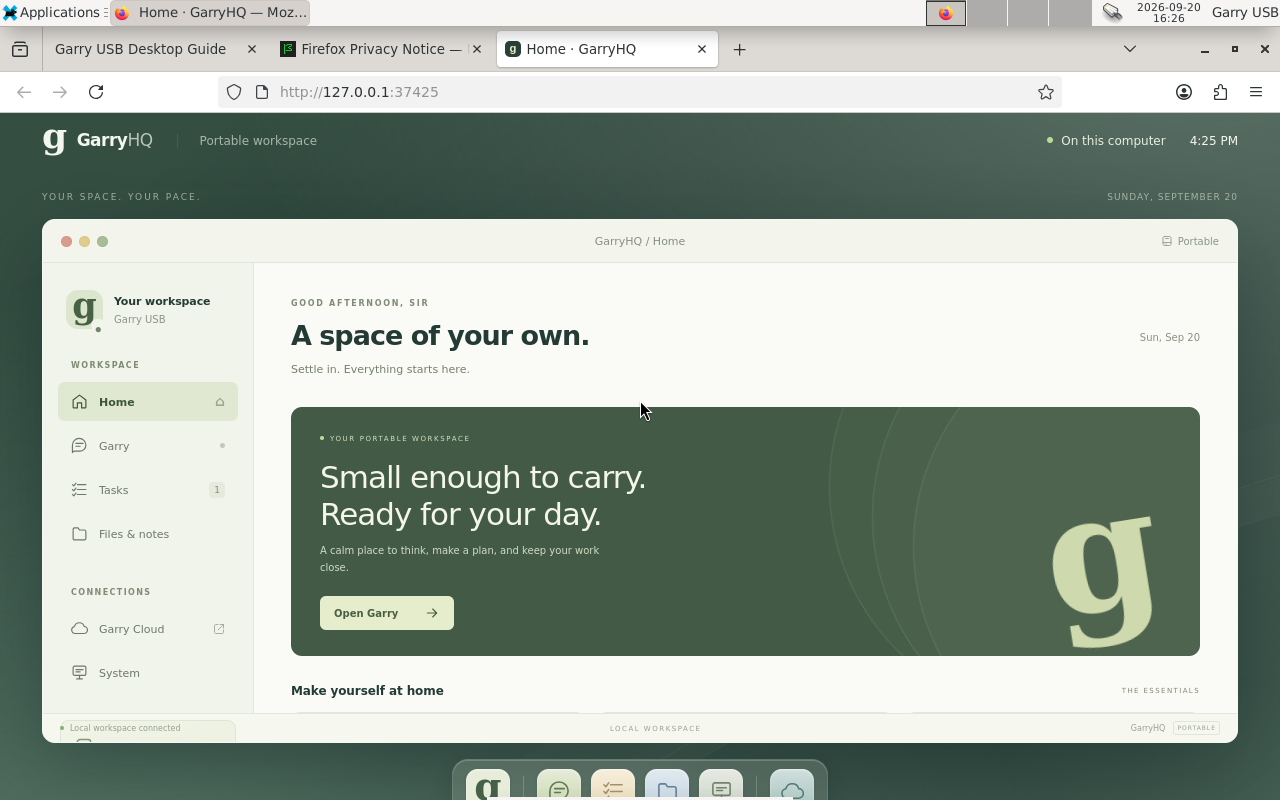Click 'THE ESSENTIALS' label
Viewport: 1280px width, 800px height.
1160,691
